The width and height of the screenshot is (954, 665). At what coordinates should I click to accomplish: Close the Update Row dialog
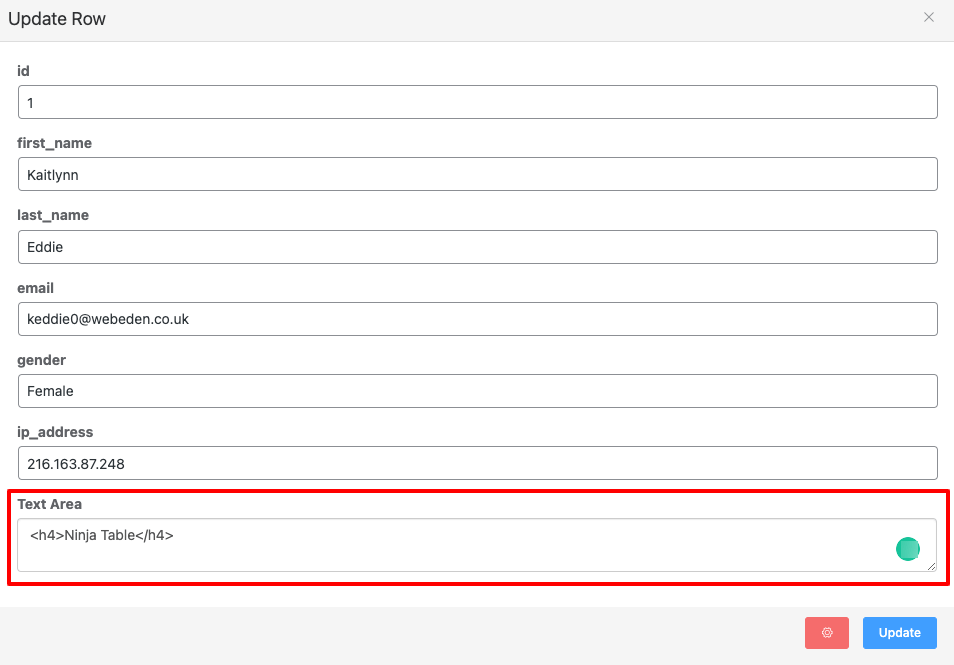click(x=928, y=17)
